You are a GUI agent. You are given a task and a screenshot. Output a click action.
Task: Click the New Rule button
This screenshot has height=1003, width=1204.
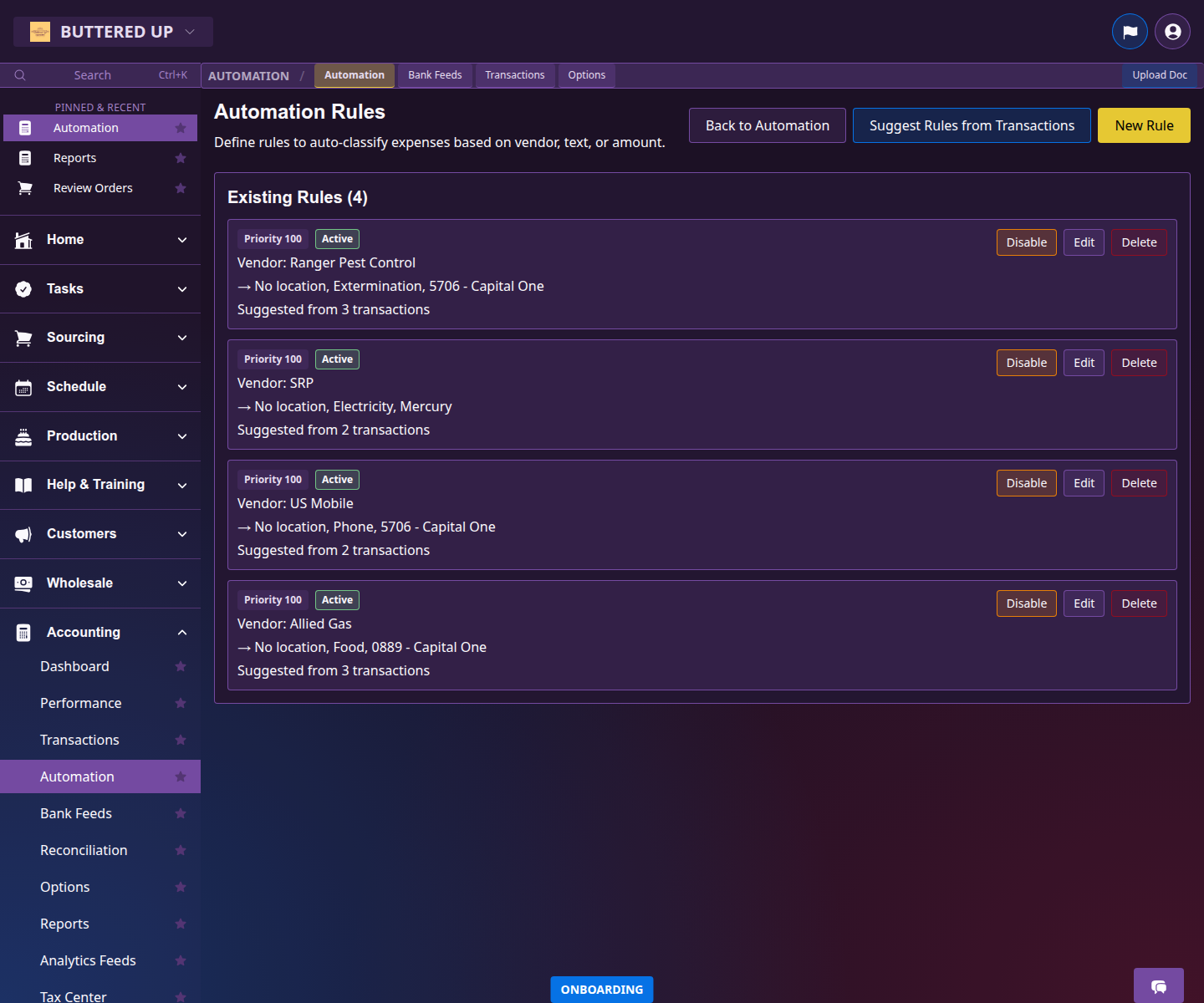tap(1143, 125)
